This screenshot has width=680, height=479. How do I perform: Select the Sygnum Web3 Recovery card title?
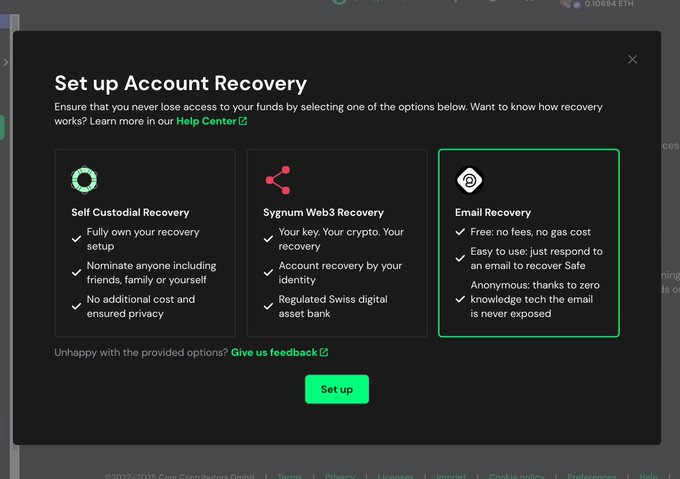click(x=323, y=212)
